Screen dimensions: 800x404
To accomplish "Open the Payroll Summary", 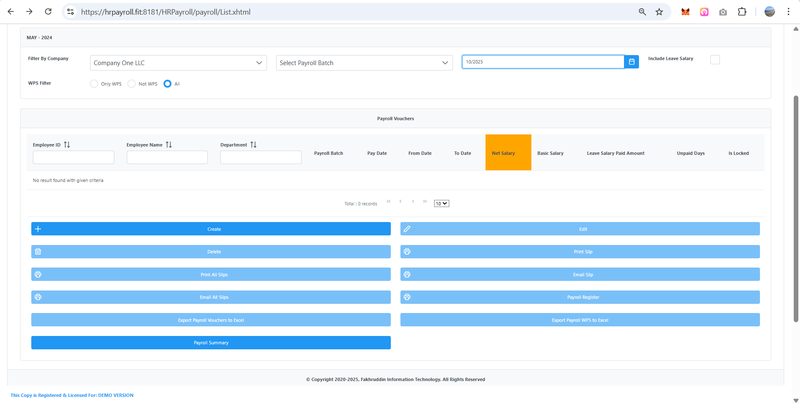I will 211,343.
